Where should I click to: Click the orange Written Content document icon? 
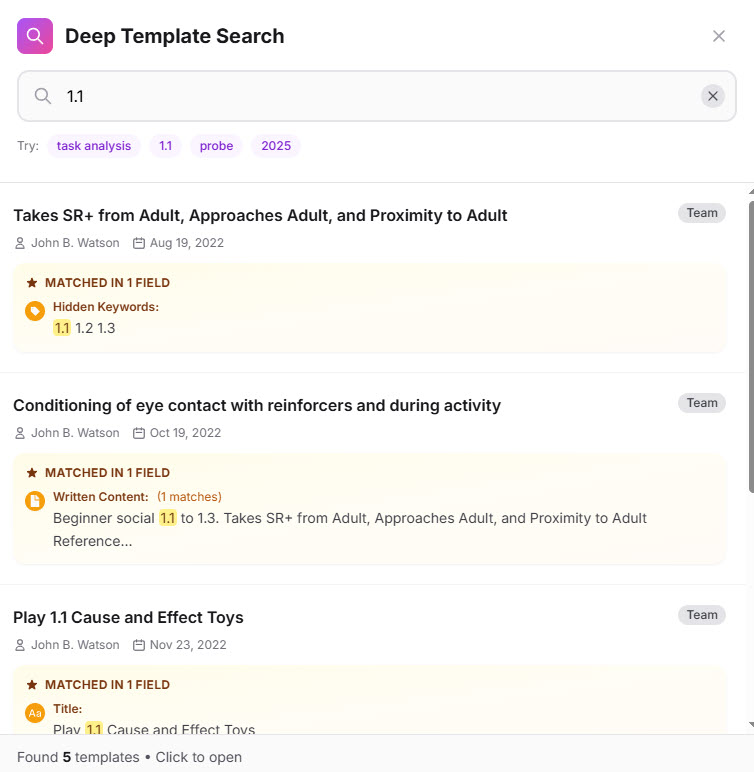[x=35, y=501]
